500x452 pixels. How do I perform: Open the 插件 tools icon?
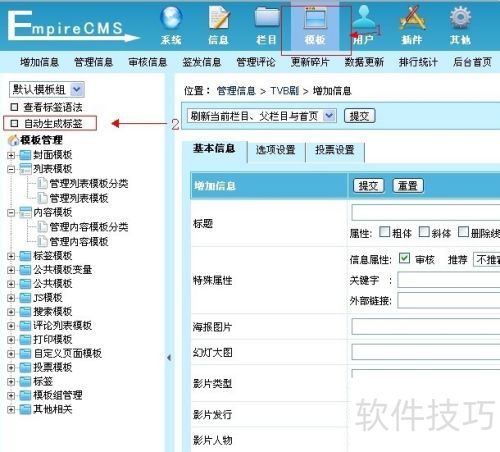coord(413,17)
